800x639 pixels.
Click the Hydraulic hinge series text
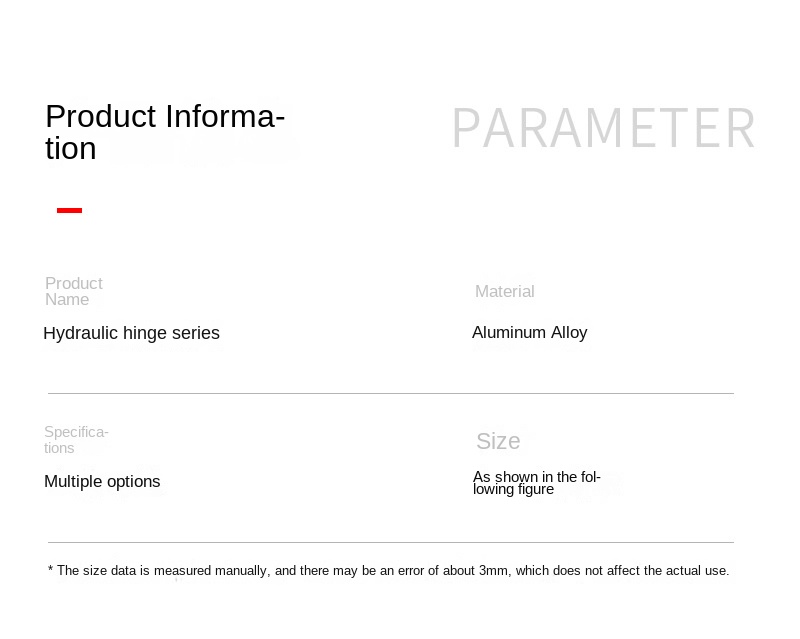(131, 333)
